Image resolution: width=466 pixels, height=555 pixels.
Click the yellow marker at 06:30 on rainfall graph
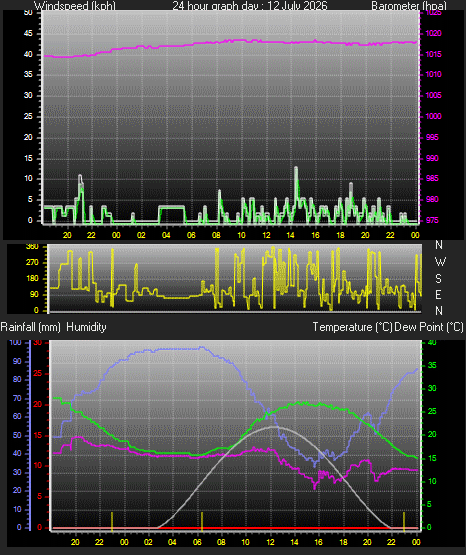click(x=202, y=521)
